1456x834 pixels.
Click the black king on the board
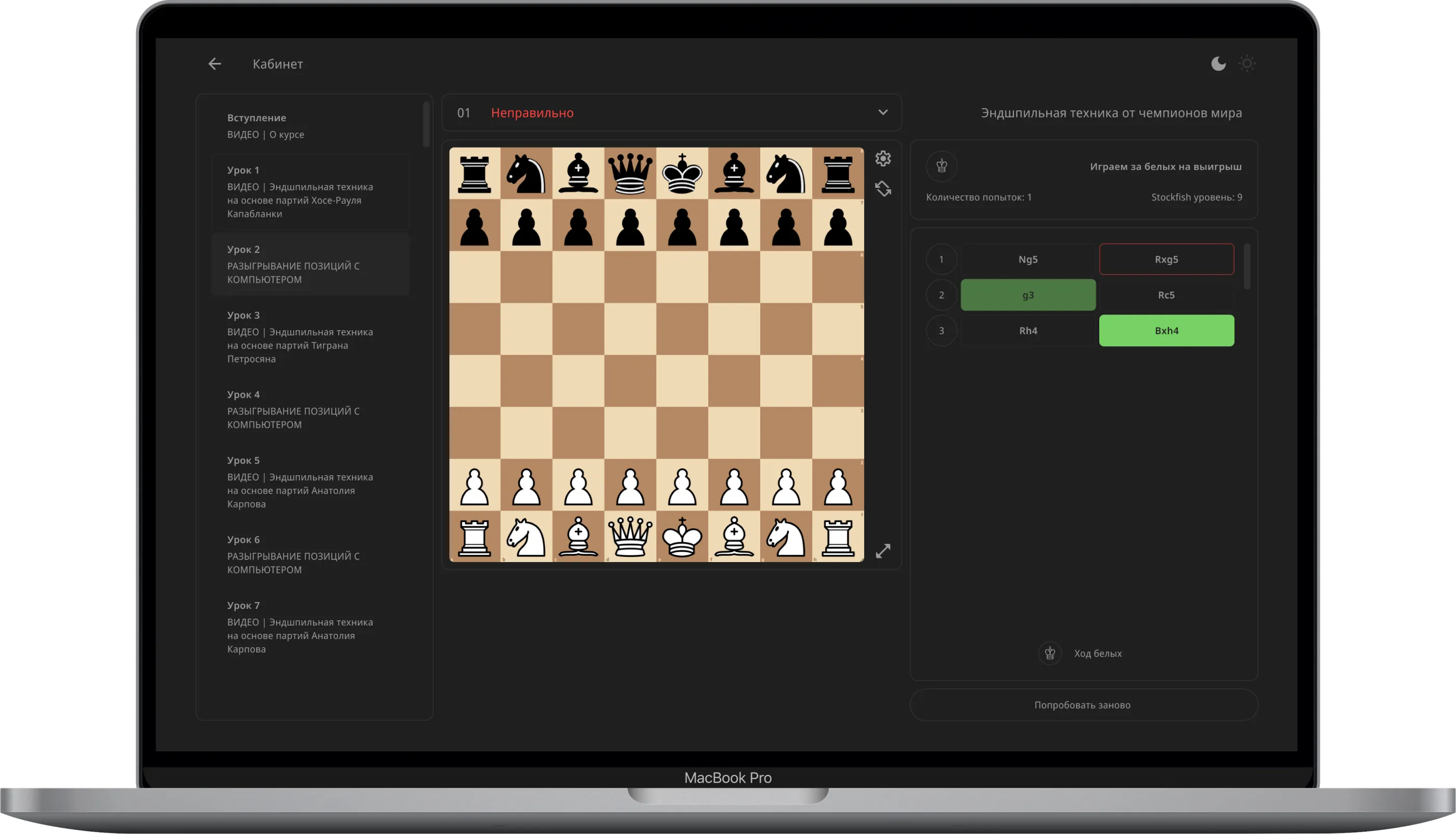coord(682,173)
